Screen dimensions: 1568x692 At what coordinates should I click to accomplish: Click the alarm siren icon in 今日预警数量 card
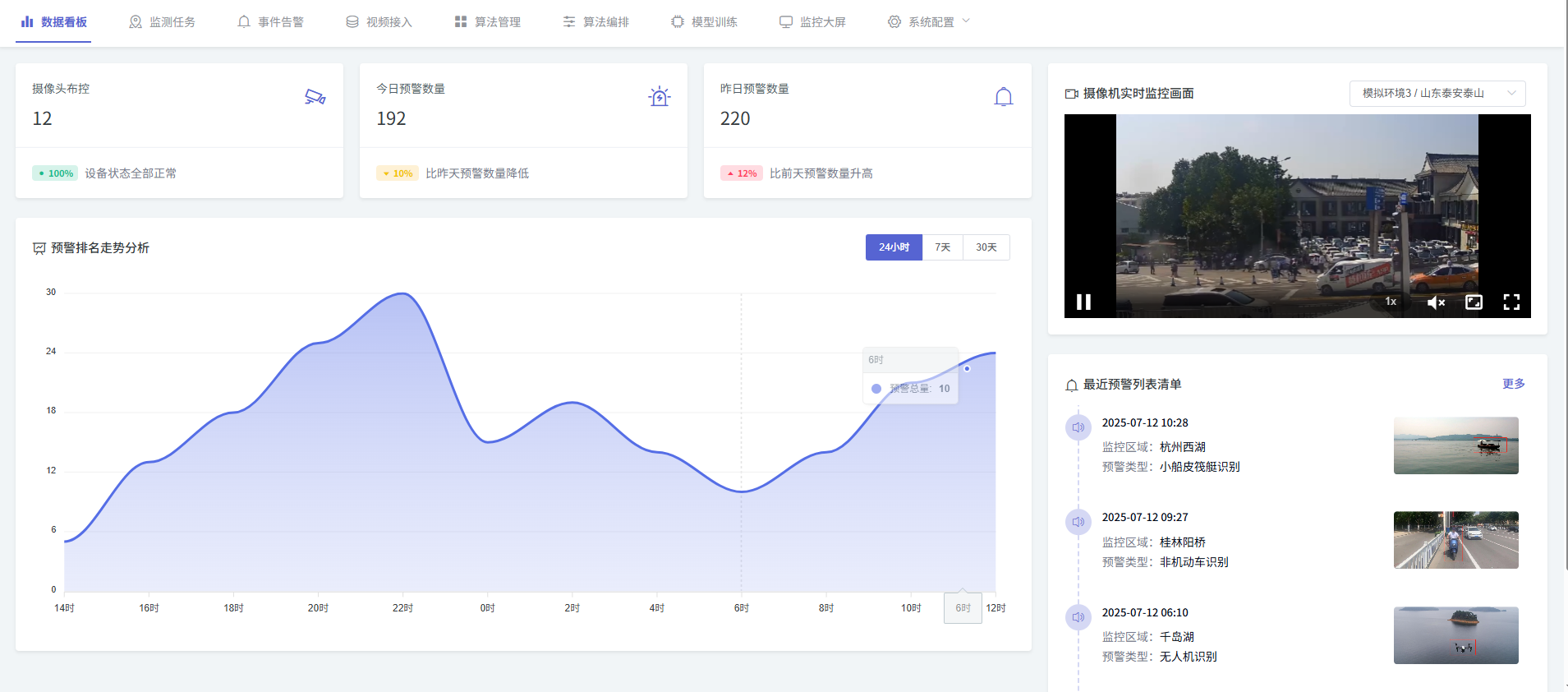660,97
